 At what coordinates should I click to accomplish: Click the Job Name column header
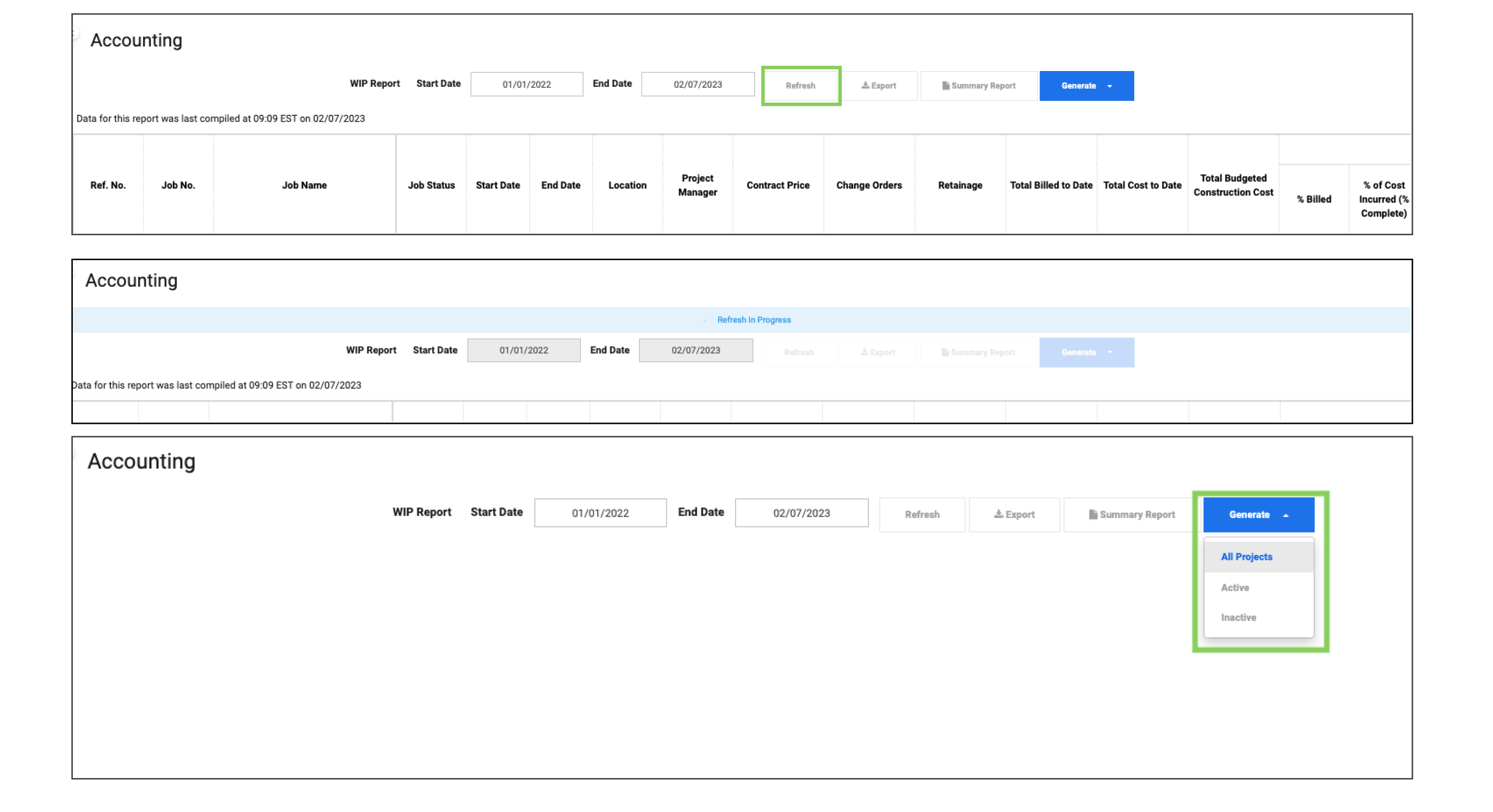pos(304,185)
